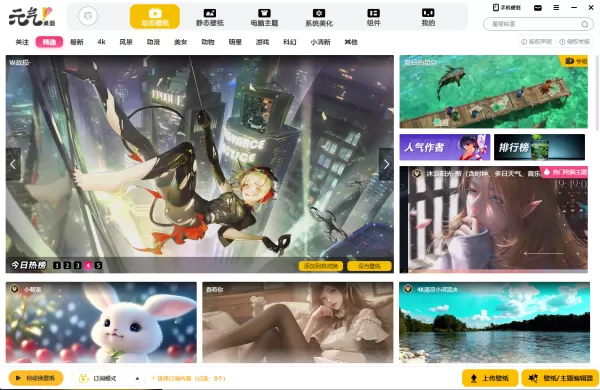Click the V badge on river wallpaper
Image resolution: width=600 pixels, height=390 pixels.
408,289
